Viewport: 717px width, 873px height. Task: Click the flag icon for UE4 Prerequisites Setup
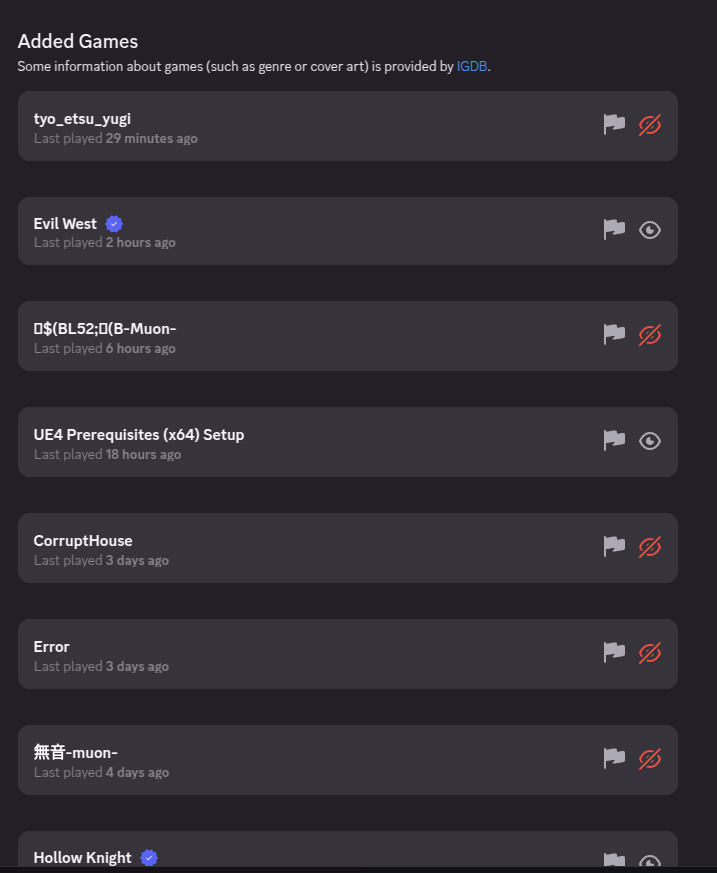point(614,441)
